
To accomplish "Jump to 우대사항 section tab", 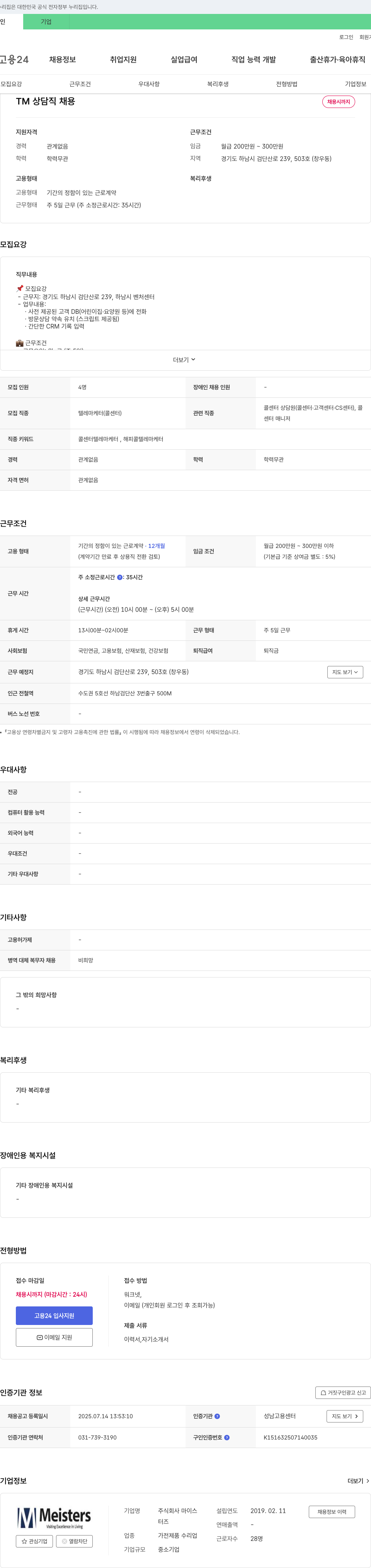I will pos(149,84).
